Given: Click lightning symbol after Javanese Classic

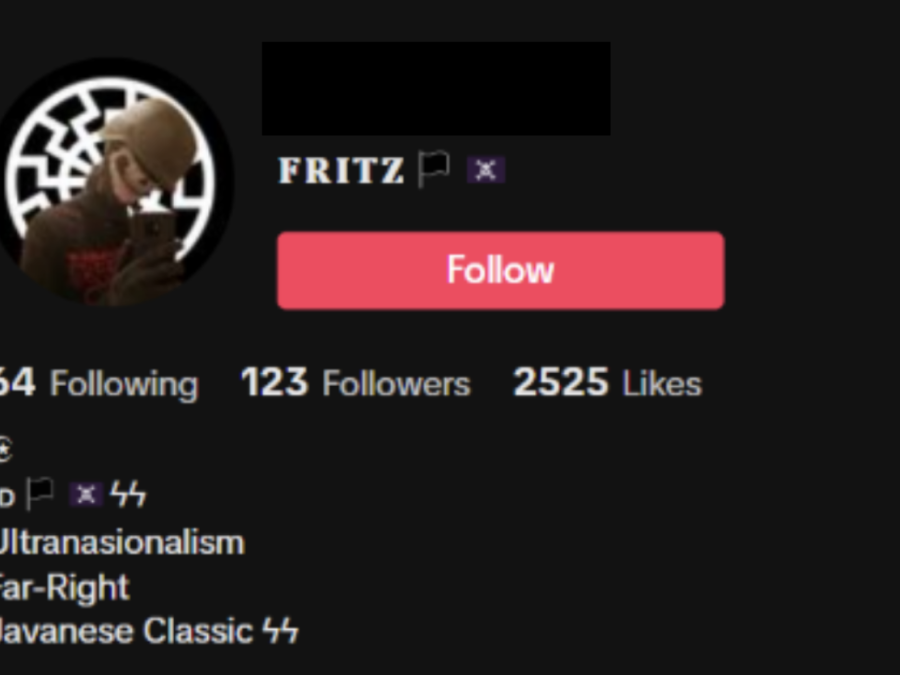Looking at the screenshot, I should point(281,631).
